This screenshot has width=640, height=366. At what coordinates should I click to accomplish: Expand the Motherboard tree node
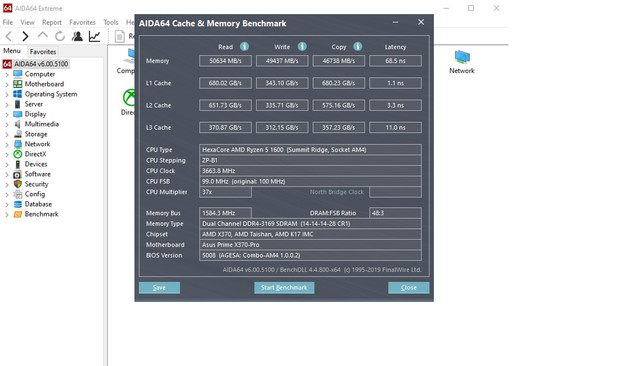[x=7, y=84]
